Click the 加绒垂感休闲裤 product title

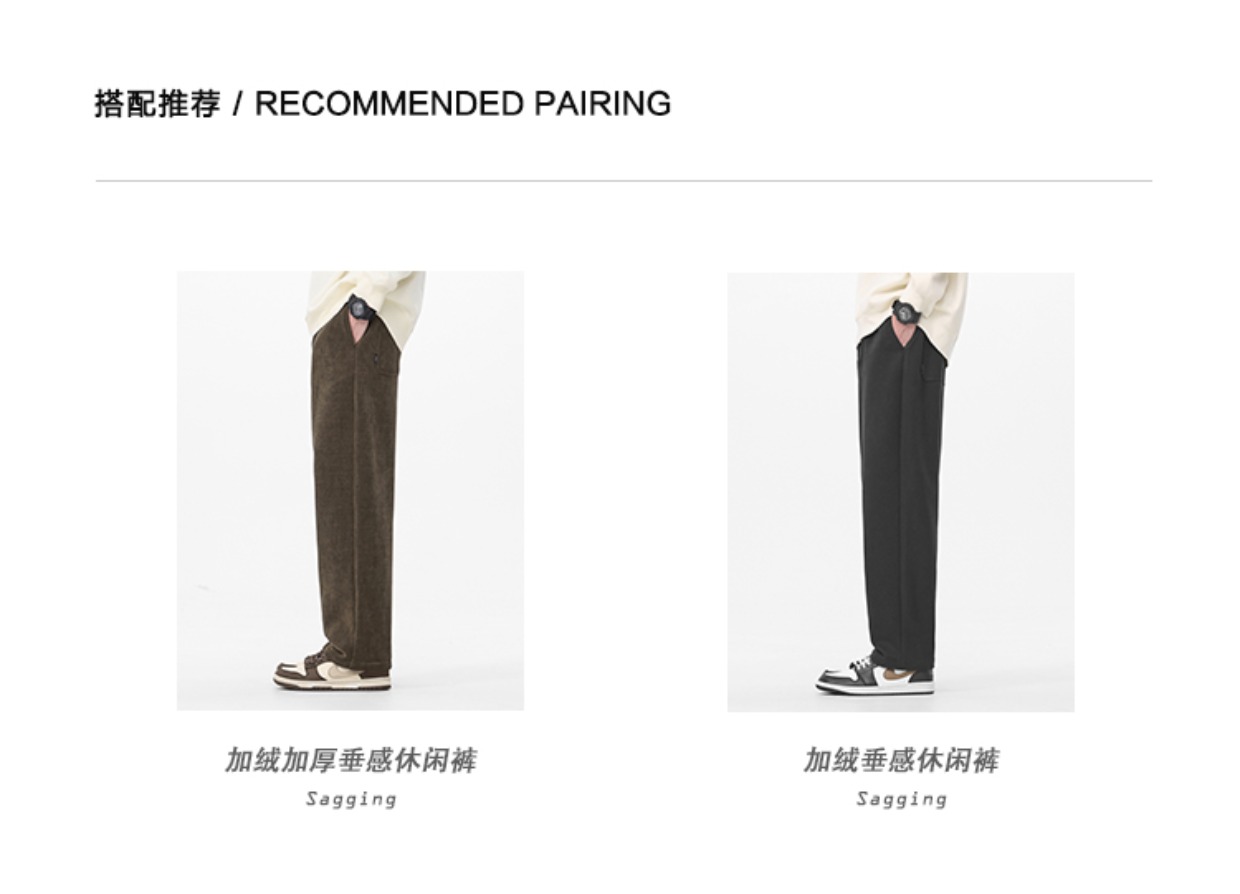tap(901, 760)
